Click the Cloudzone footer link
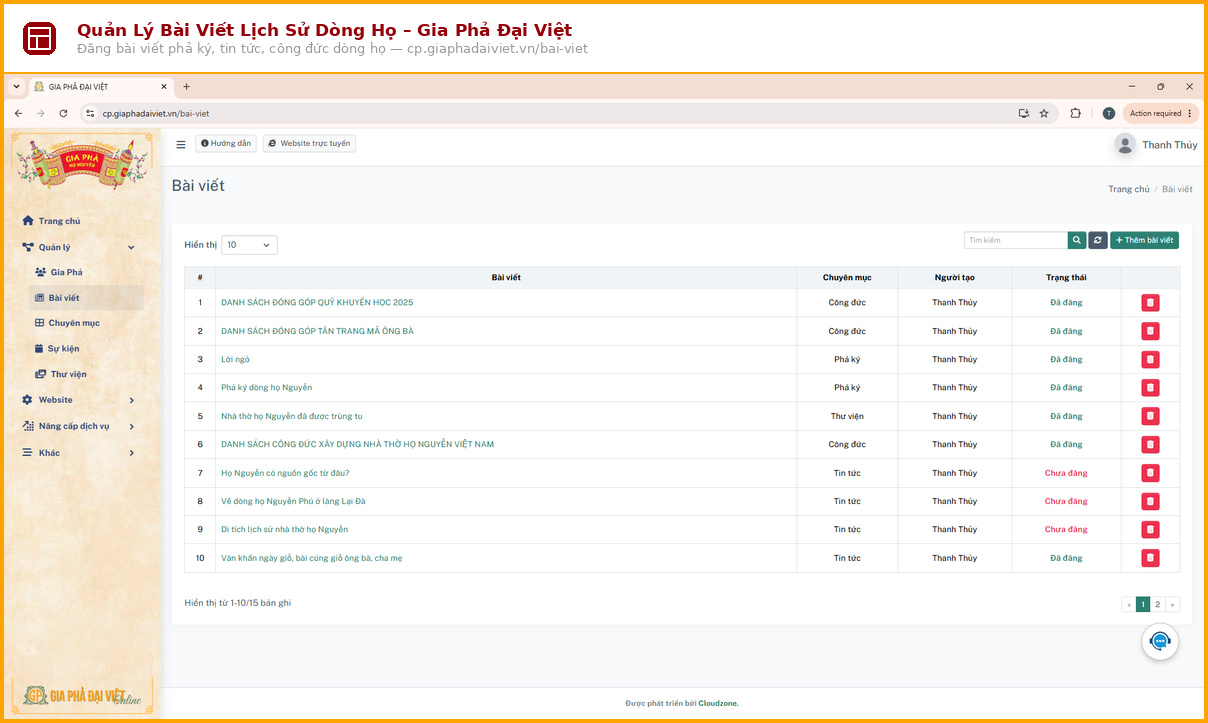This screenshot has height=723, width=1208. click(718, 703)
